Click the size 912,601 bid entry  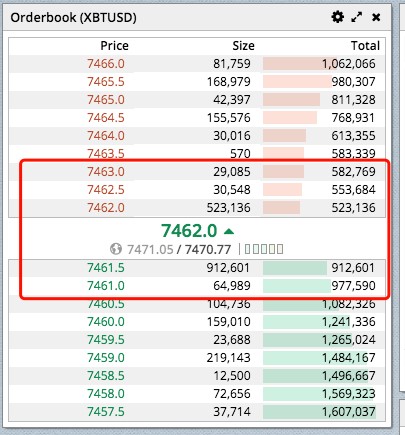pyautogui.click(x=228, y=268)
